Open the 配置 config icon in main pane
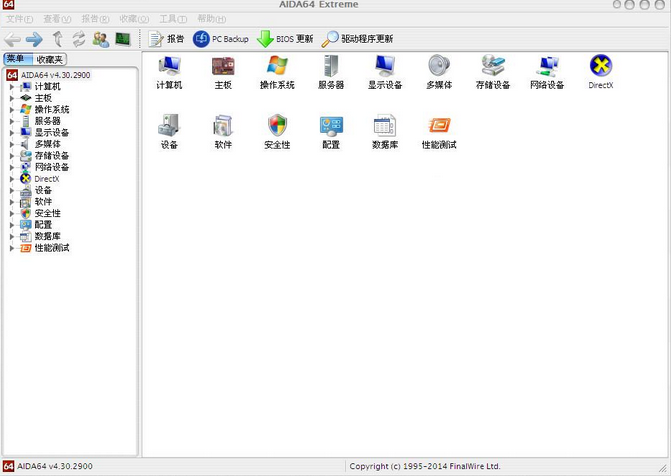The height and width of the screenshot is (476, 671). coord(331,131)
